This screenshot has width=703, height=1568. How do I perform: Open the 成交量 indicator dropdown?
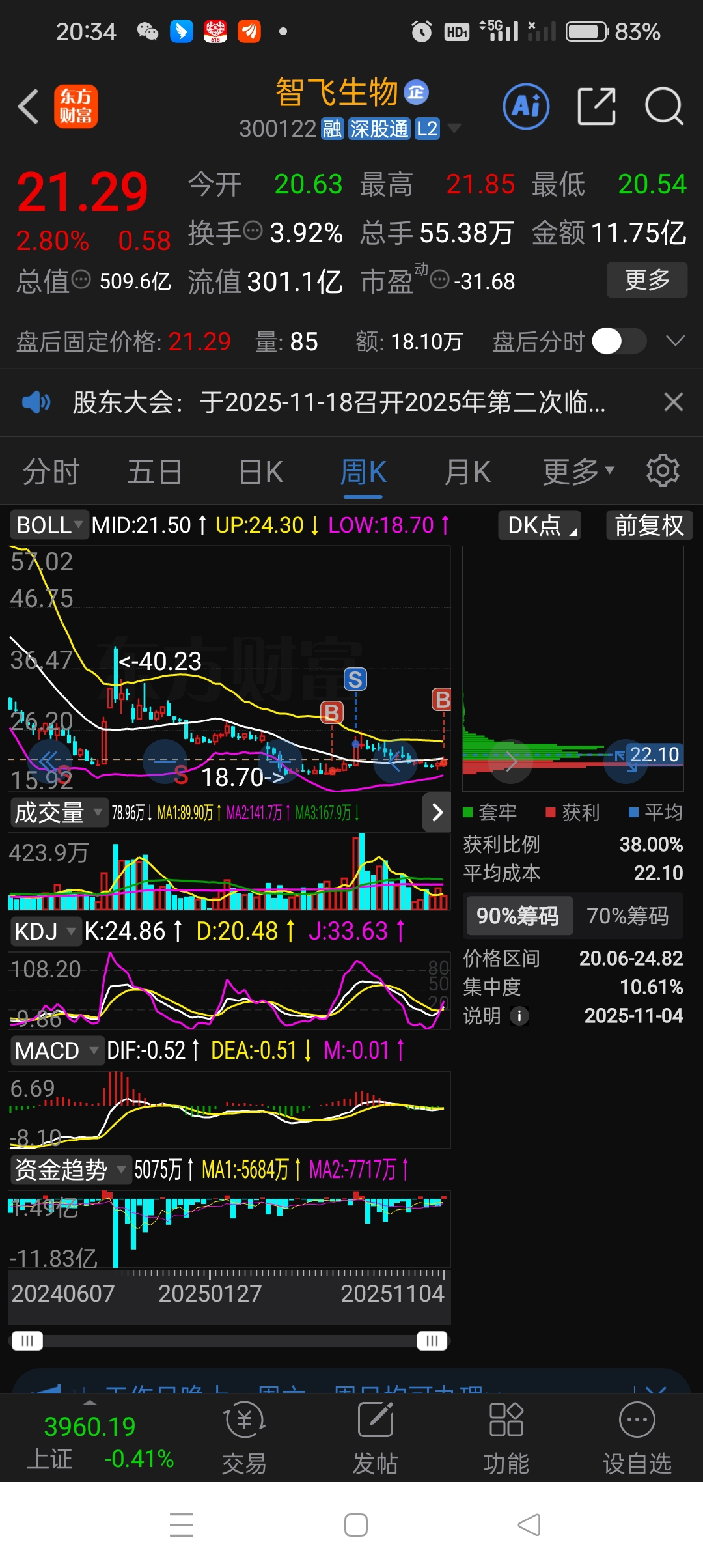click(x=59, y=813)
